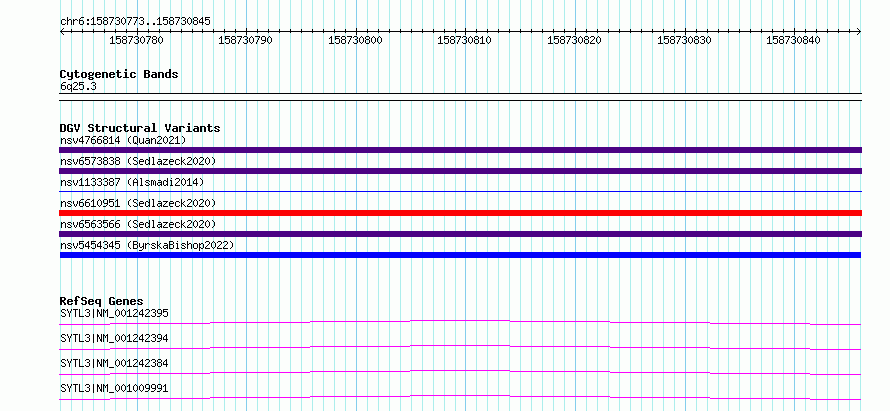
Task: Click the 6q25.3 band label
Action: pyautogui.click(x=77, y=87)
